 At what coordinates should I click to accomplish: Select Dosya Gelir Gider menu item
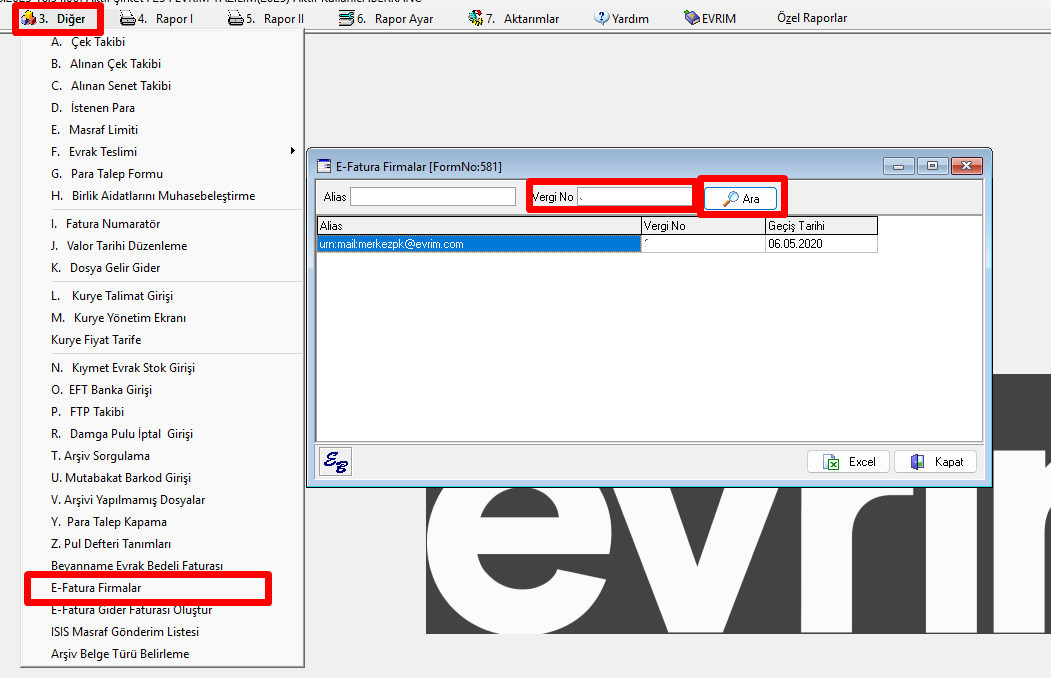coord(162,268)
